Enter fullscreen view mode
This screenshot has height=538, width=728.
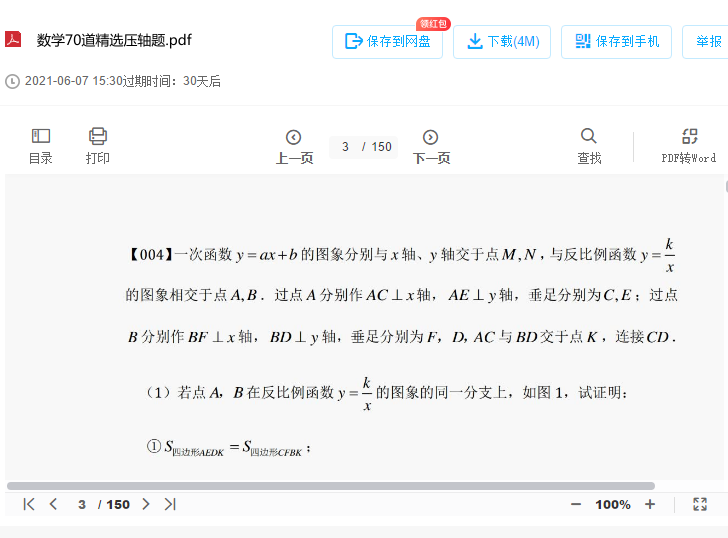click(x=700, y=504)
